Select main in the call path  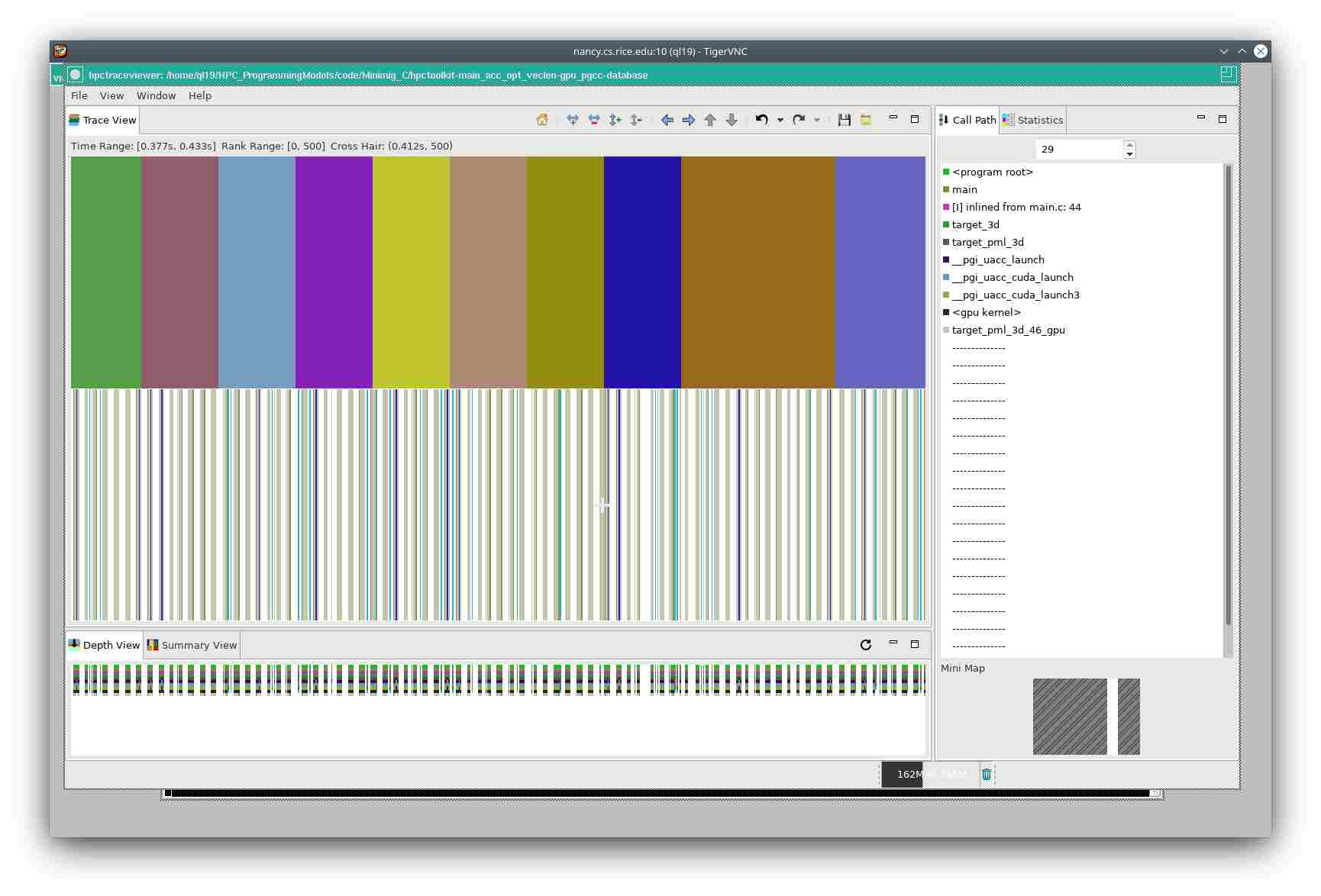(x=960, y=189)
